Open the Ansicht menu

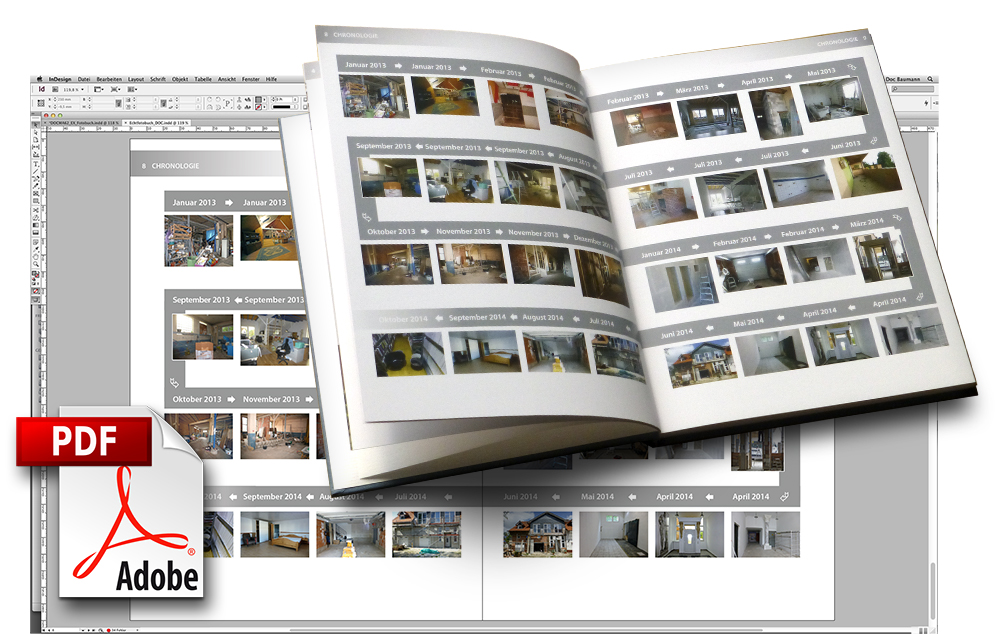click(x=227, y=79)
